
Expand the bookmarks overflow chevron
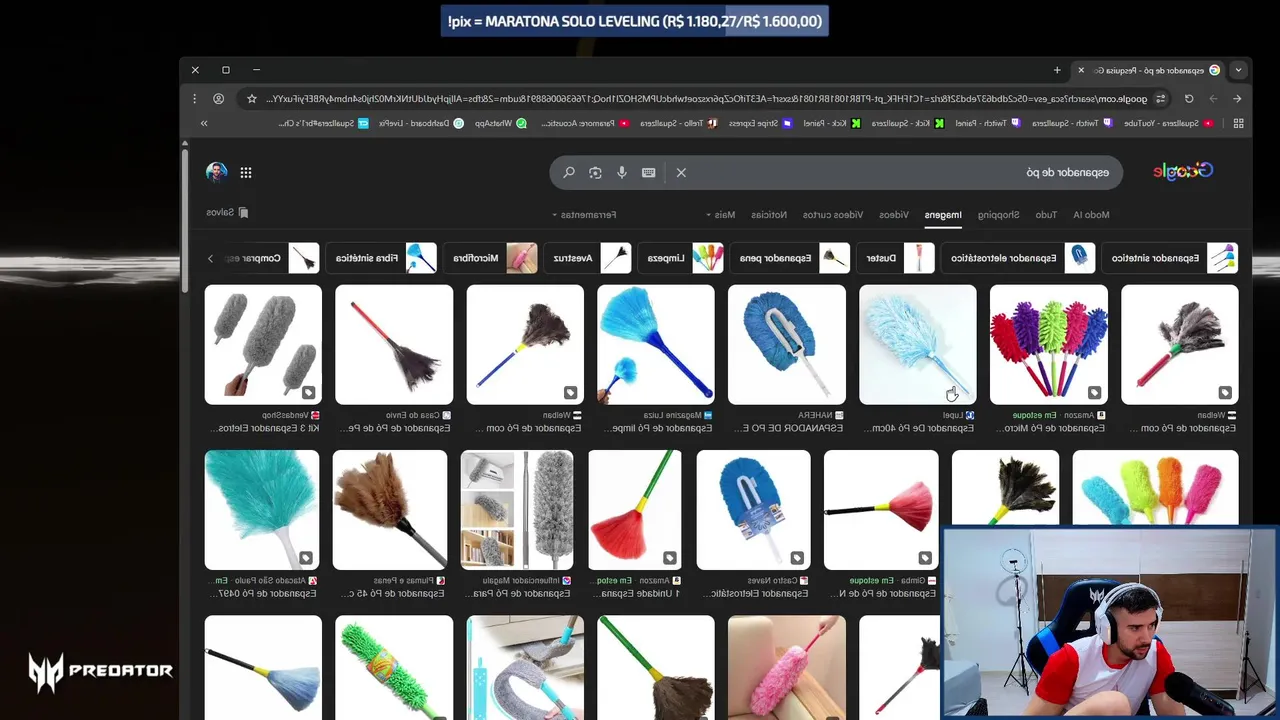pos(204,123)
